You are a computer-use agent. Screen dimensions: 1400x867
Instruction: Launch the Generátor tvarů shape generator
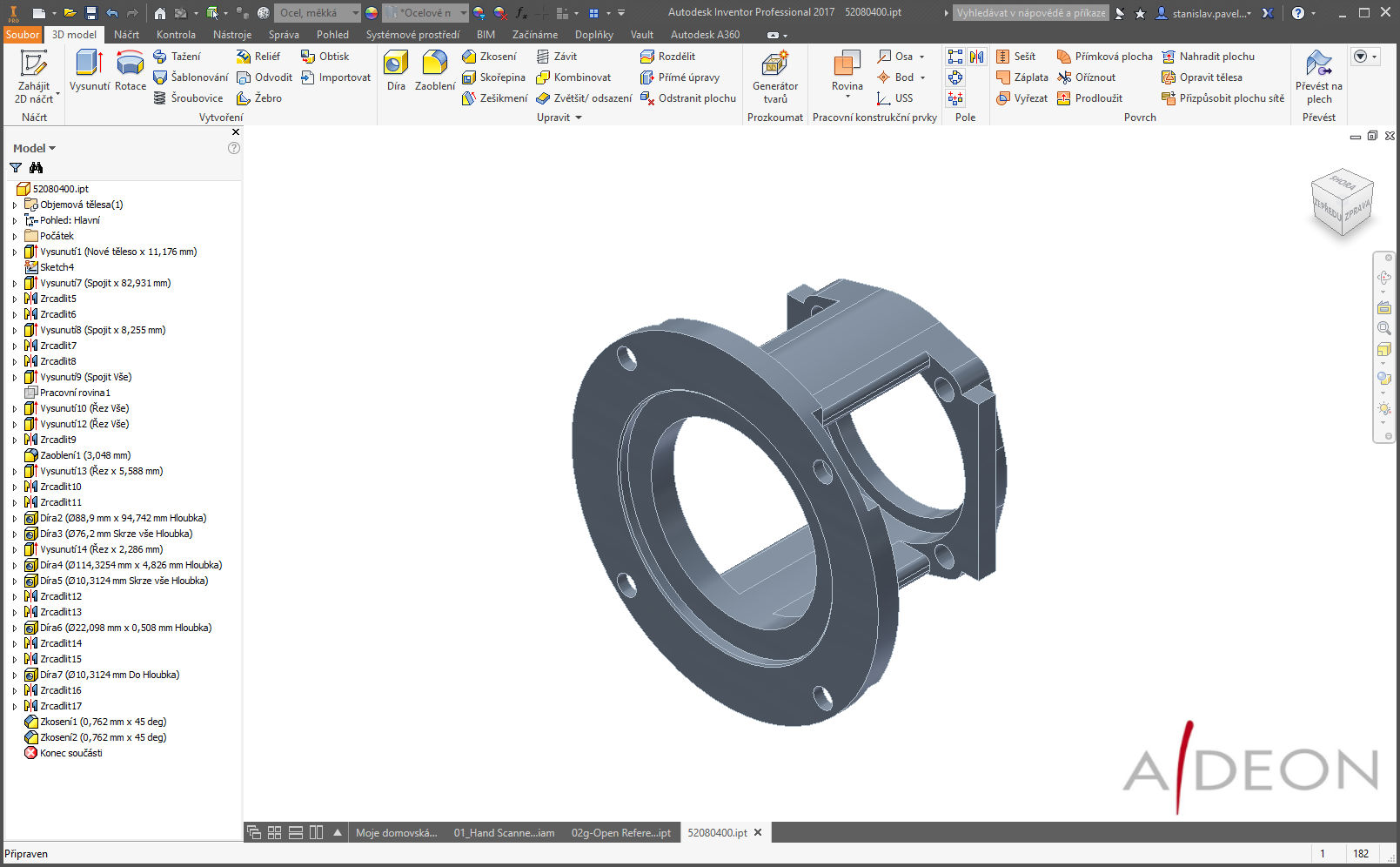(774, 77)
